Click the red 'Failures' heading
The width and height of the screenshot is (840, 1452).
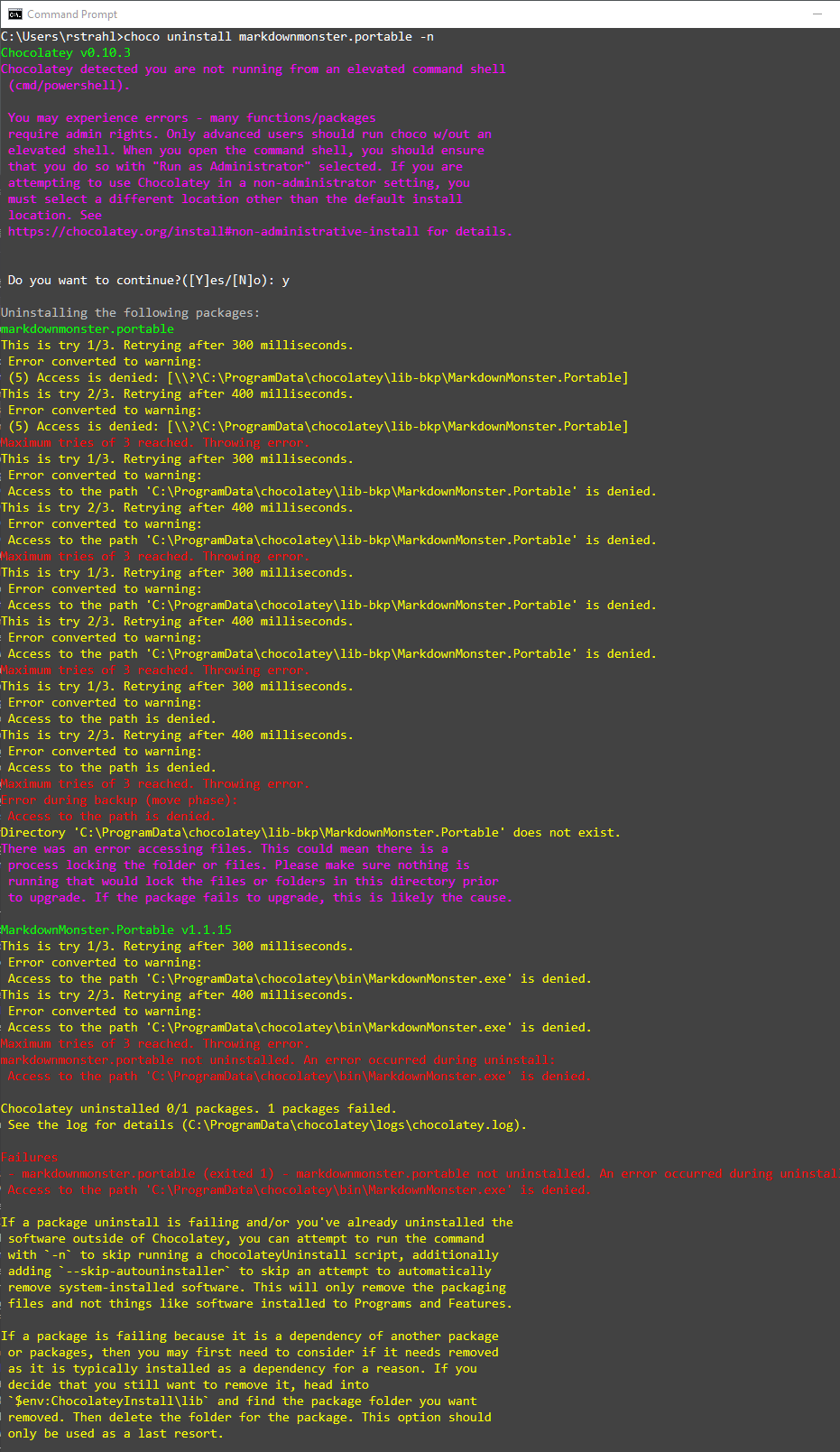(30, 1158)
